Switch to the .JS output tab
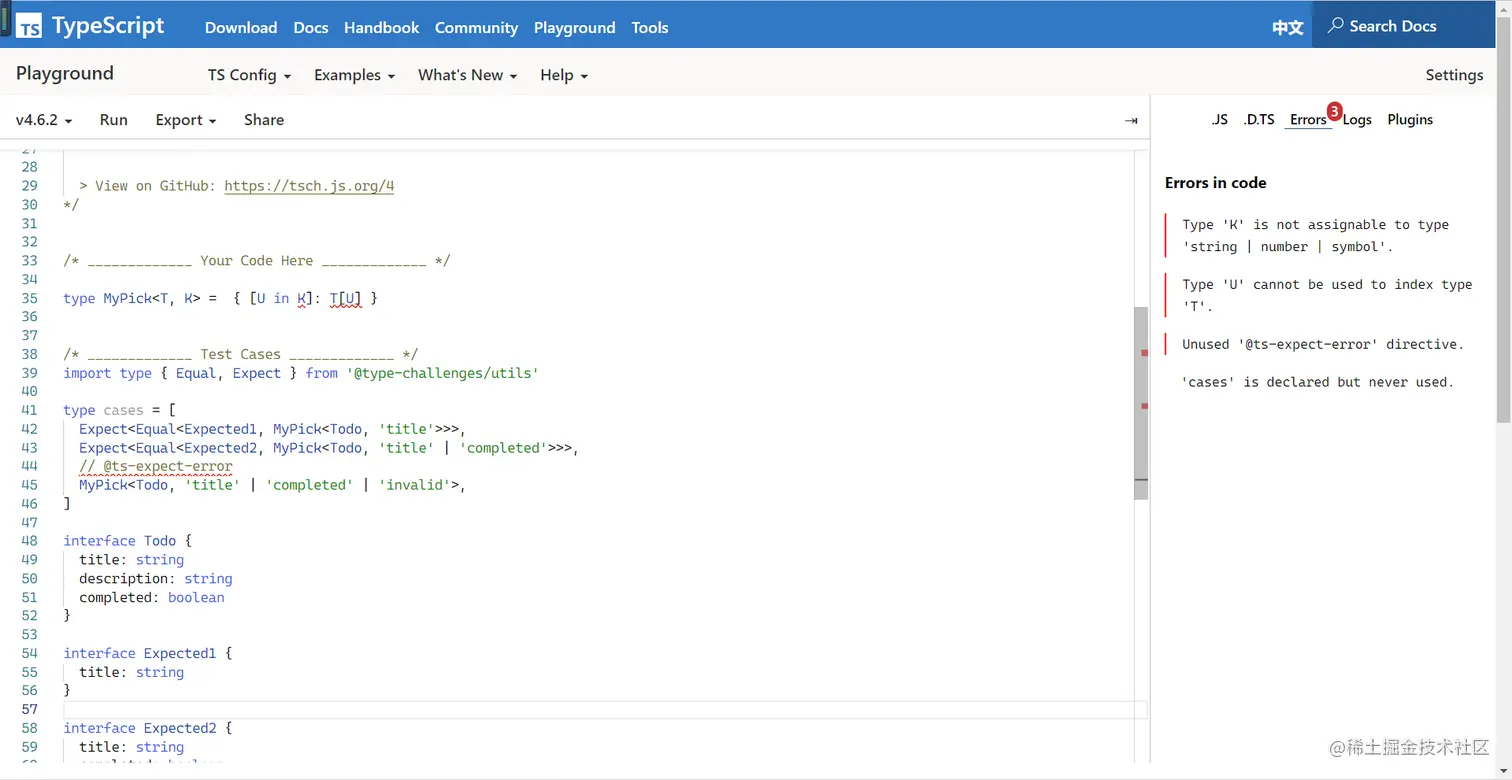The width and height of the screenshot is (1512, 780). click(1219, 120)
